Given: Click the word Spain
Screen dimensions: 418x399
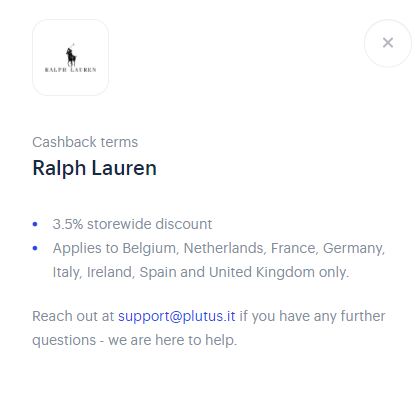Looking at the screenshot, I should pyautogui.click(x=158, y=272).
